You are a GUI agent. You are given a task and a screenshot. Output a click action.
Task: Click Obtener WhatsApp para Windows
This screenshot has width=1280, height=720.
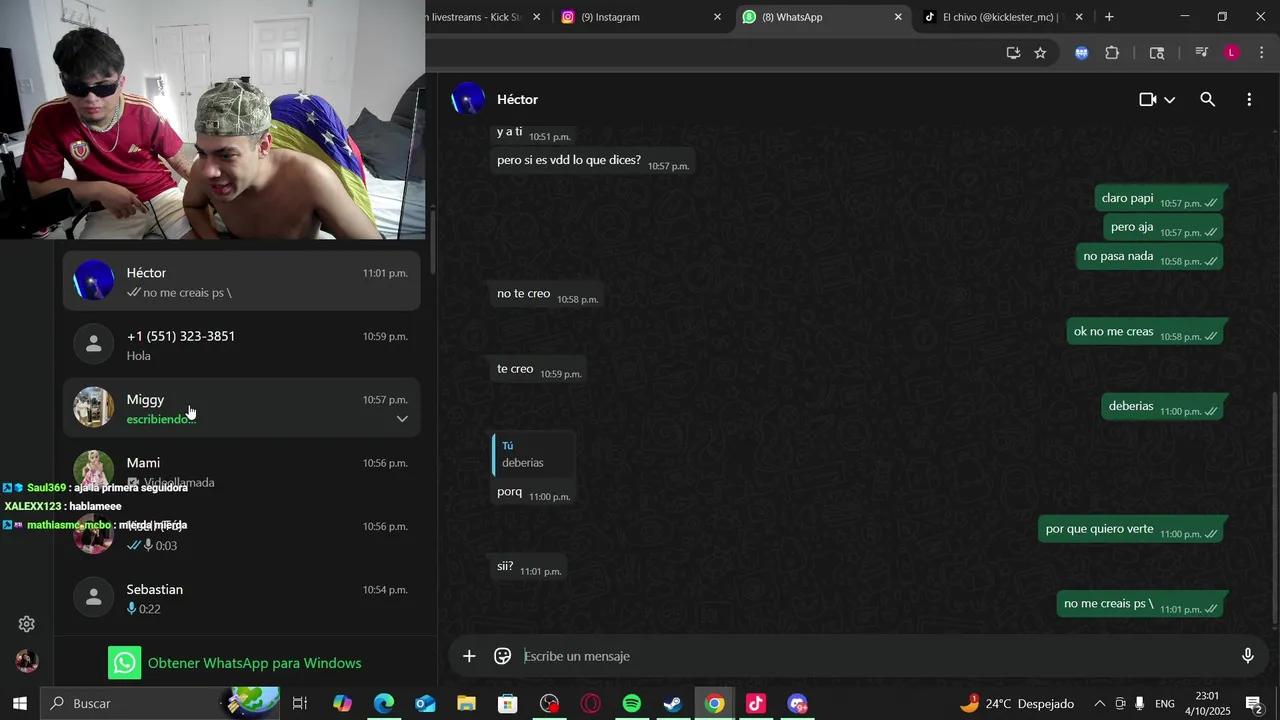tap(254, 663)
